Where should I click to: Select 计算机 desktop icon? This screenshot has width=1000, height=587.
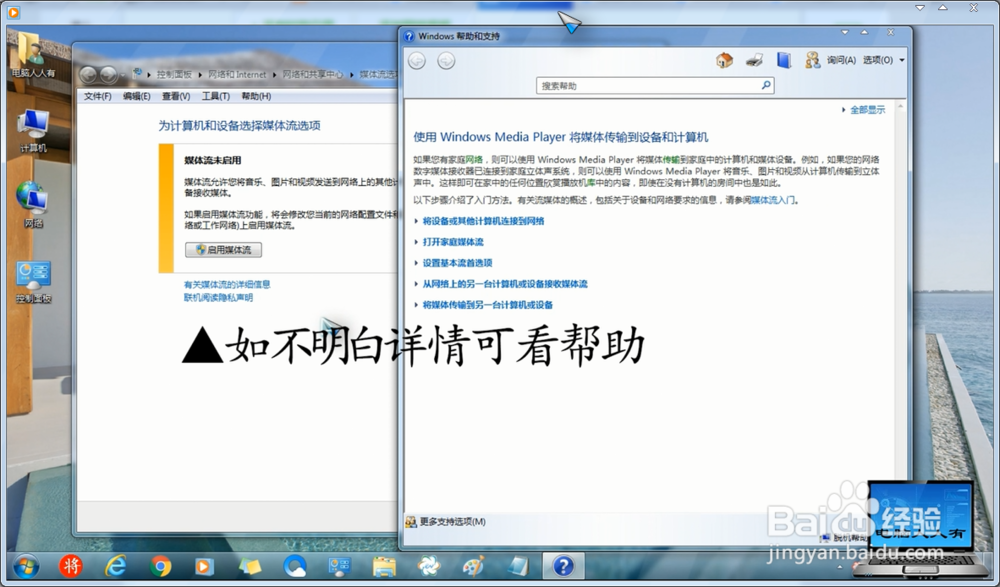pyautogui.click(x=33, y=131)
